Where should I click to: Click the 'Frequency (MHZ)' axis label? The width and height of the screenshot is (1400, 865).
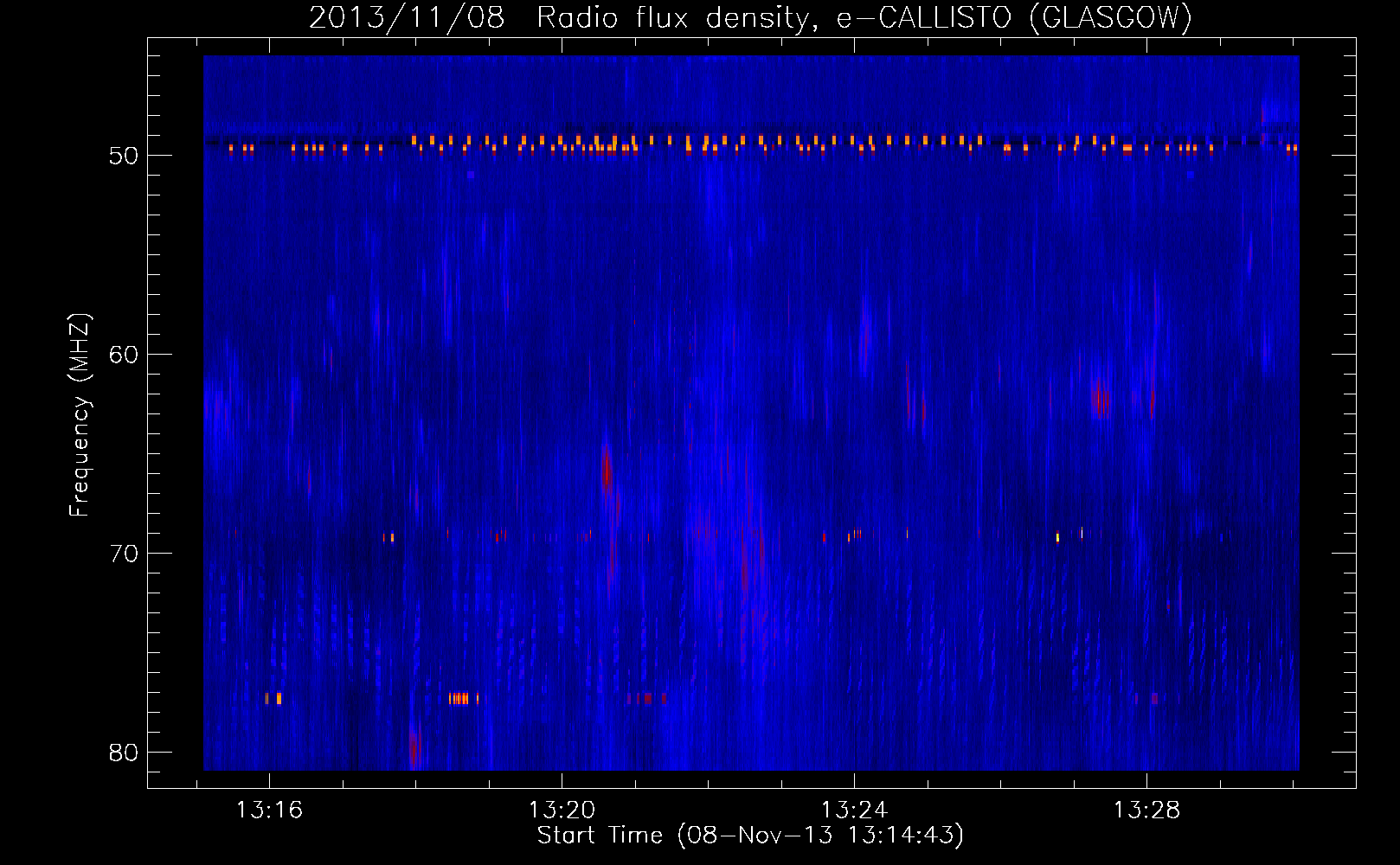point(80,415)
